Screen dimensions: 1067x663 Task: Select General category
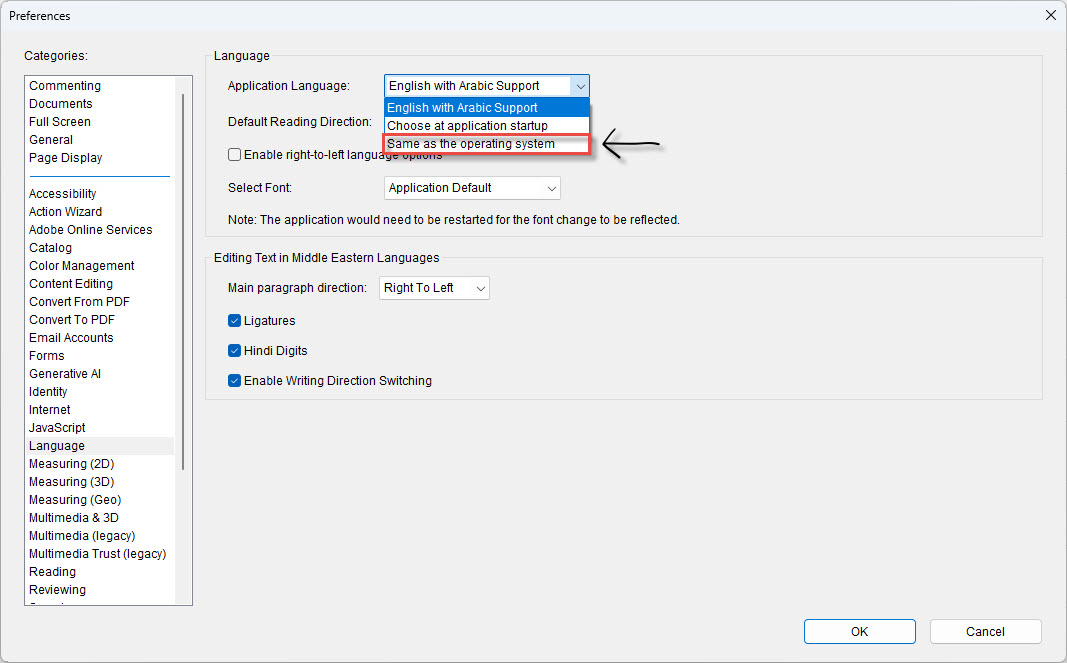click(51, 140)
